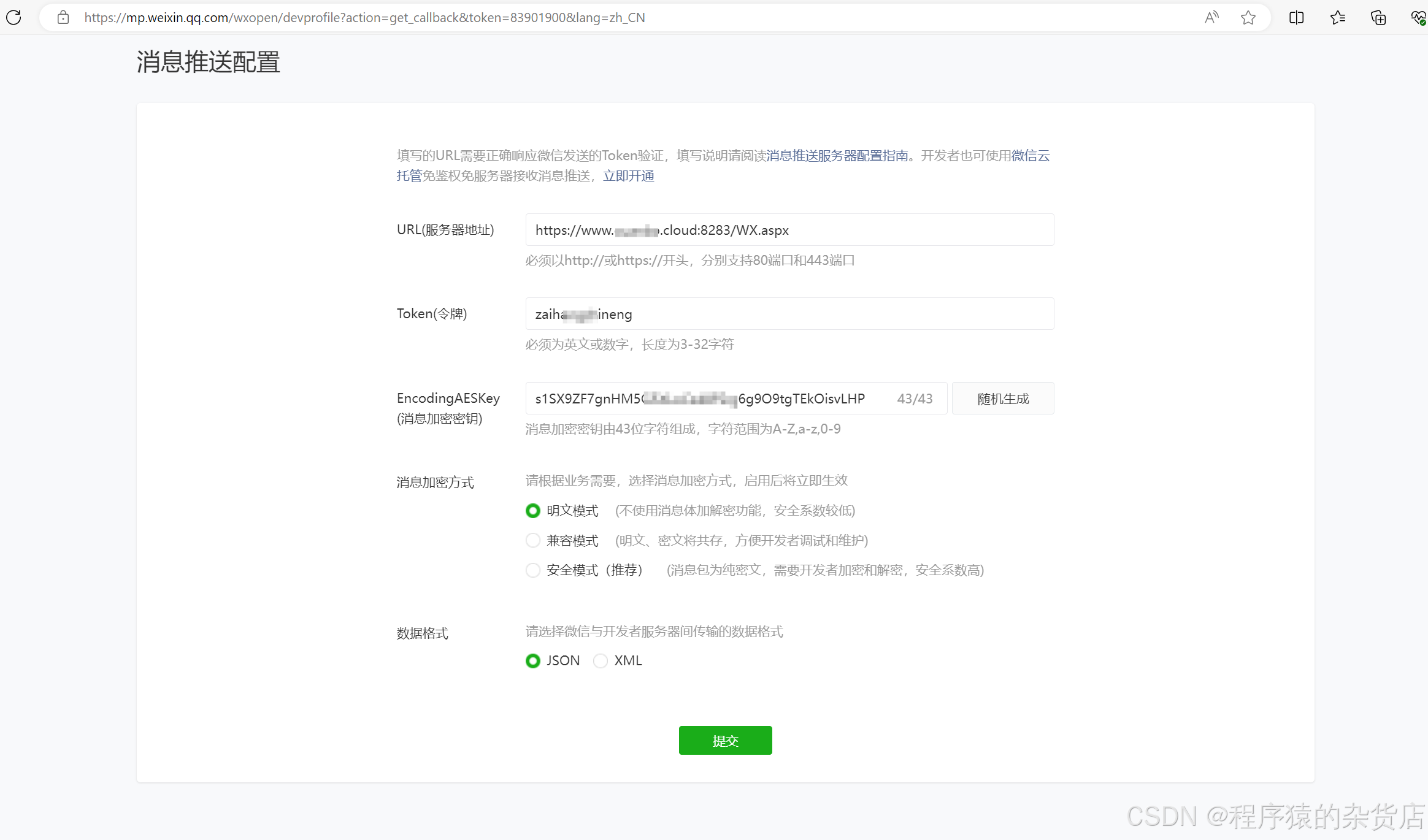Click the browser essentials heart icon
The image size is (1428, 840).
click(1418, 17)
